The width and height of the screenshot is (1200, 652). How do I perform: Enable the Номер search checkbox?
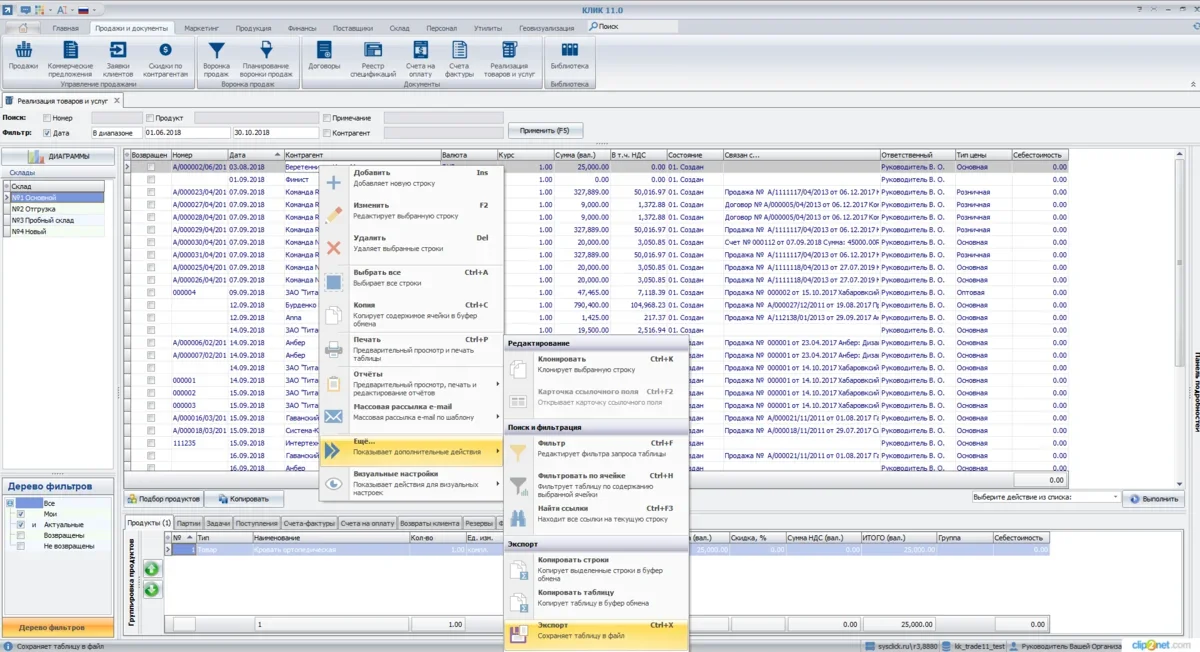[x=46, y=118]
